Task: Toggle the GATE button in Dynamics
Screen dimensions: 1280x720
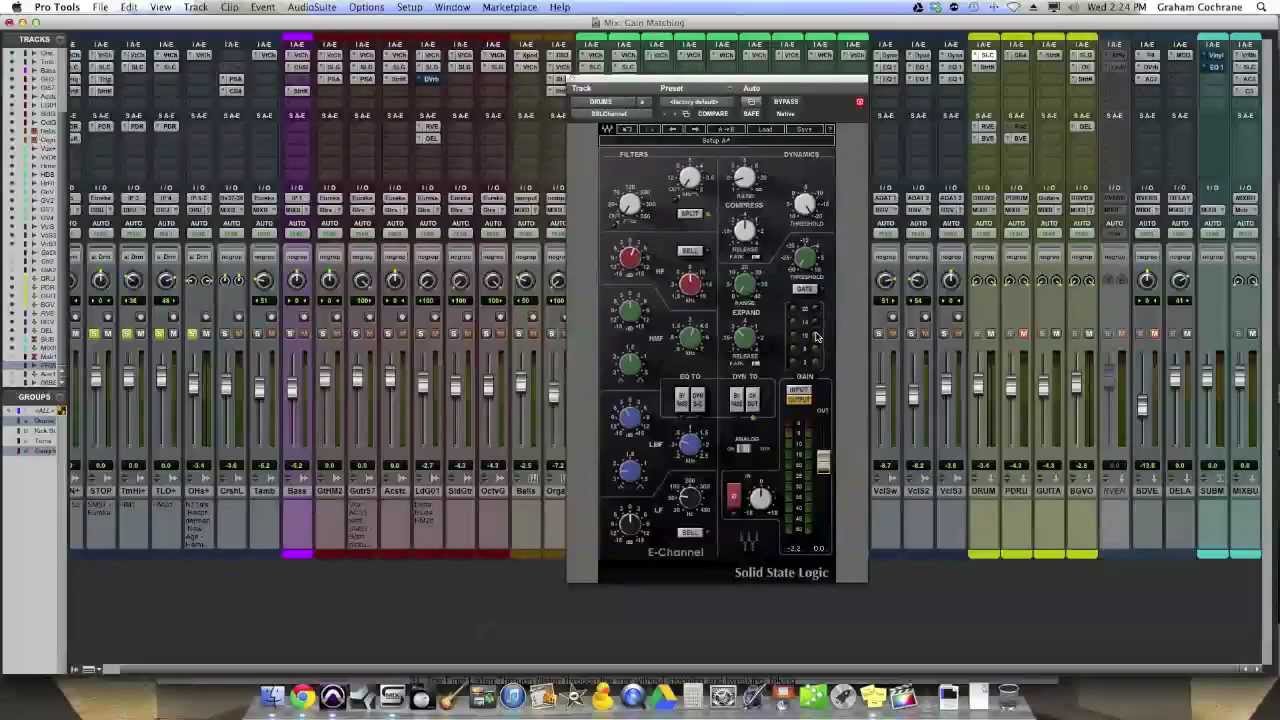Action: pos(804,289)
